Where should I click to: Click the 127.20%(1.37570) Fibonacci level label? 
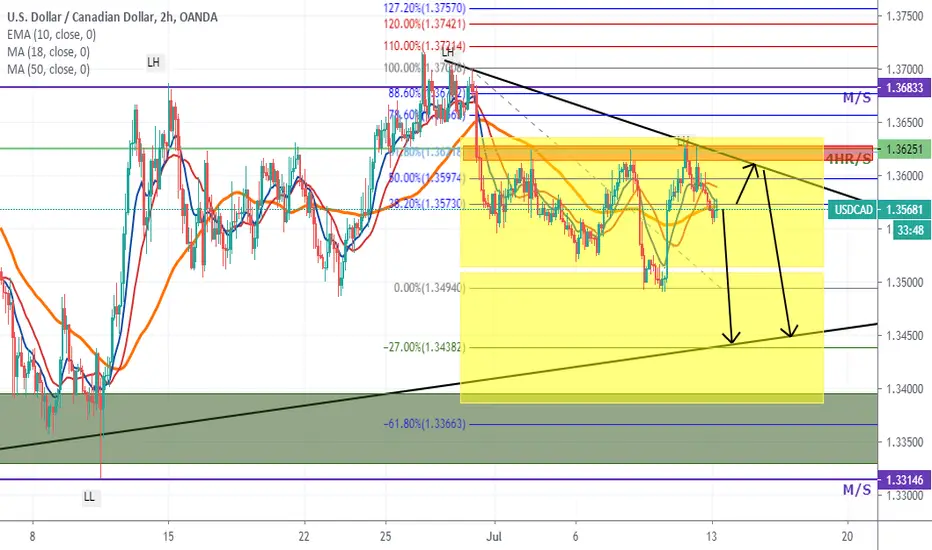pyautogui.click(x=424, y=8)
